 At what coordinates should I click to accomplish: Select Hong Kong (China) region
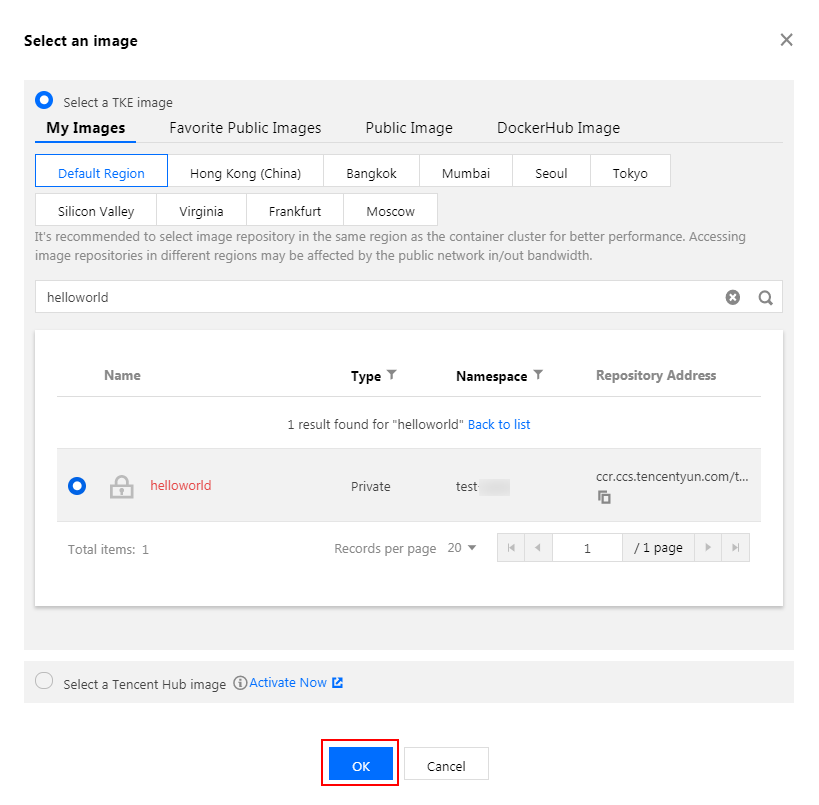[x=245, y=170]
